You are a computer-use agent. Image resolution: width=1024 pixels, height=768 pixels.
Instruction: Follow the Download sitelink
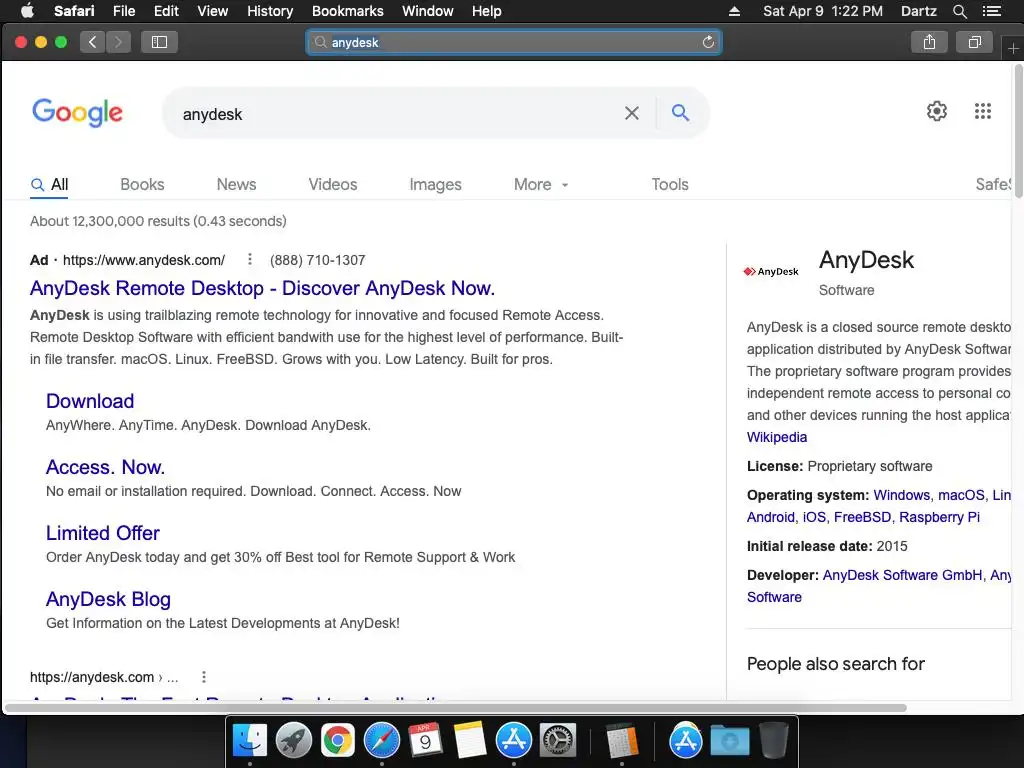coord(90,401)
